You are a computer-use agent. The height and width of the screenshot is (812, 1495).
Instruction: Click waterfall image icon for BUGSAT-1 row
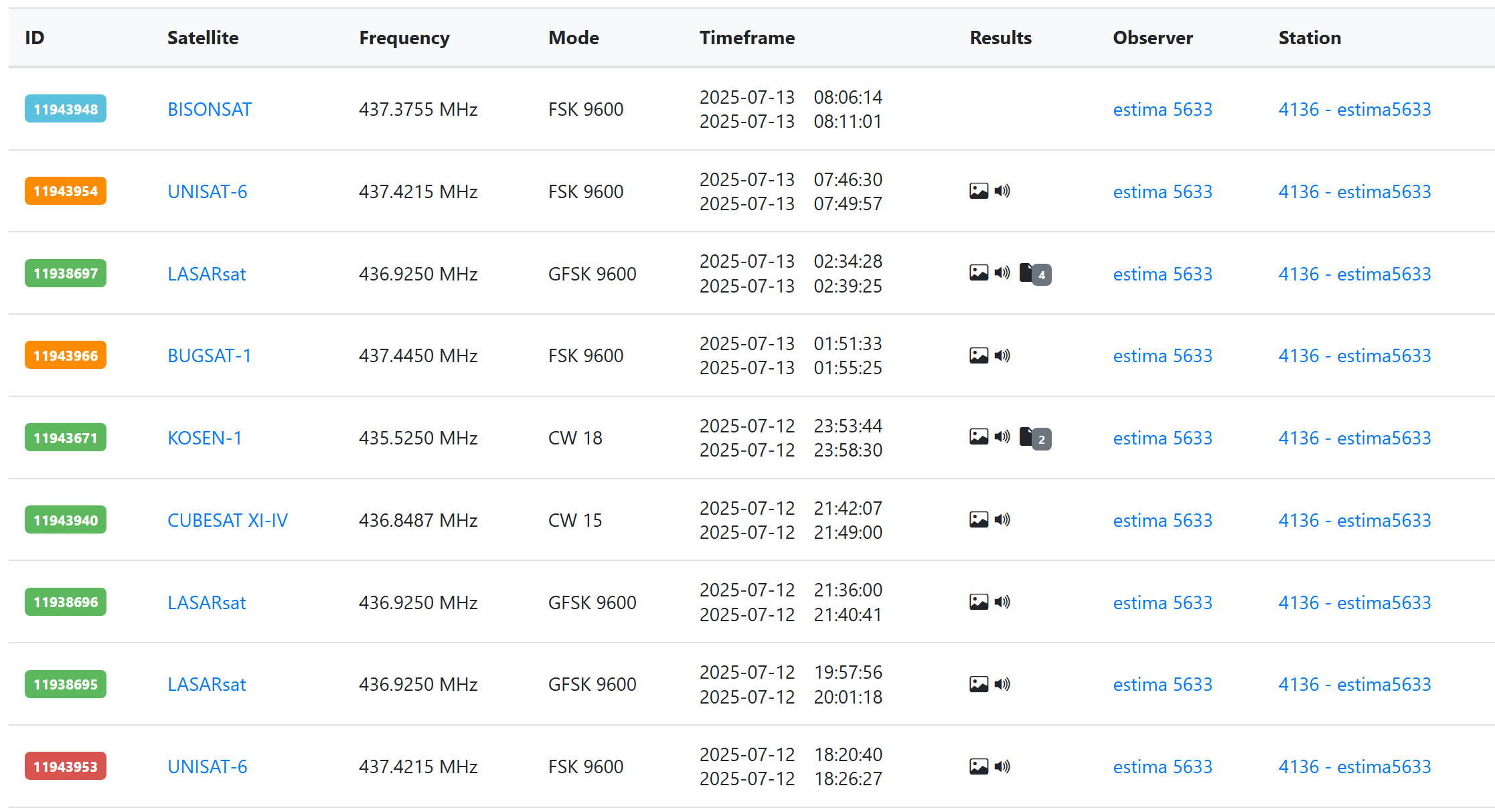point(978,355)
